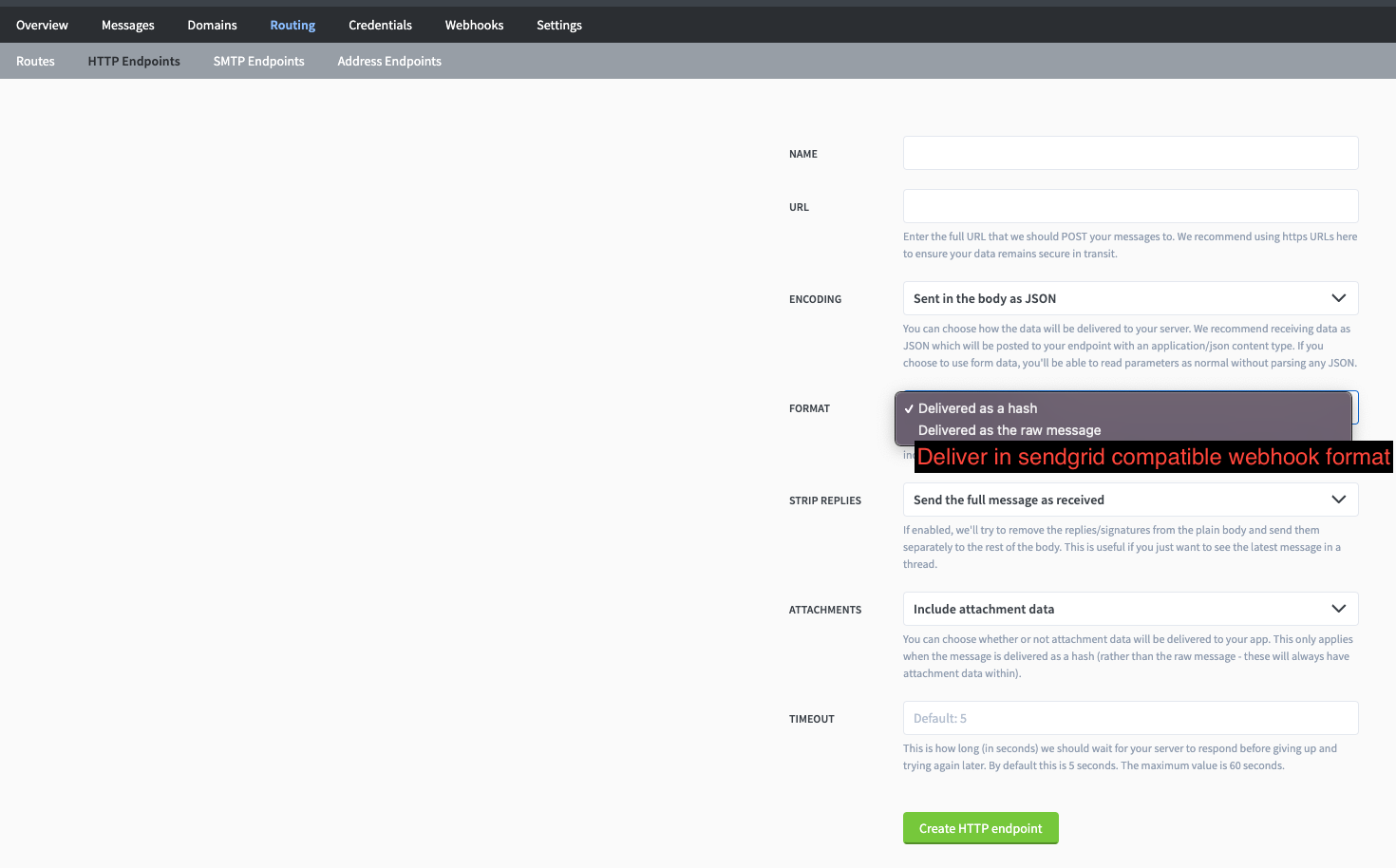Screen dimensions: 1396x868
Task: Select the HTTP Endpoints sub-tab
Action: [134, 61]
